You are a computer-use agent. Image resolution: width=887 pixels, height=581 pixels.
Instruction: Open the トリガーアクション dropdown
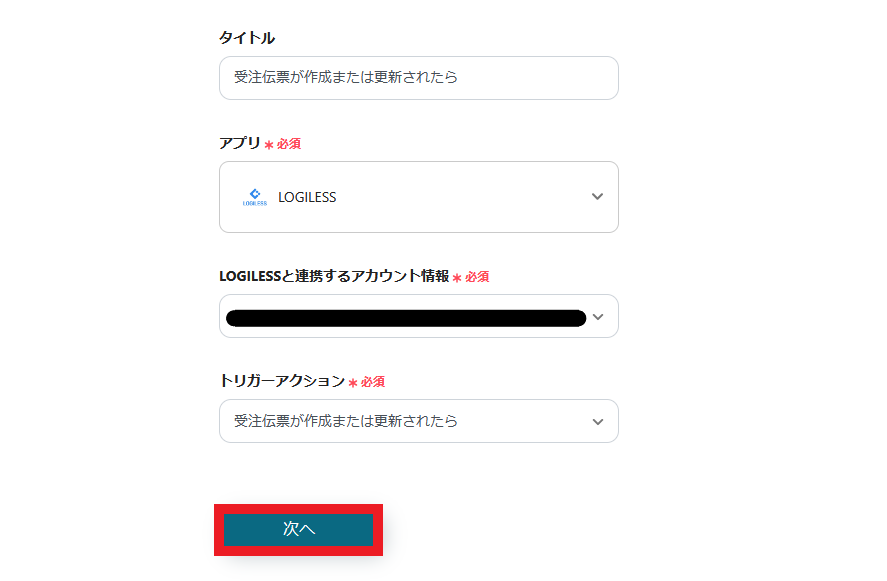click(x=418, y=421)
